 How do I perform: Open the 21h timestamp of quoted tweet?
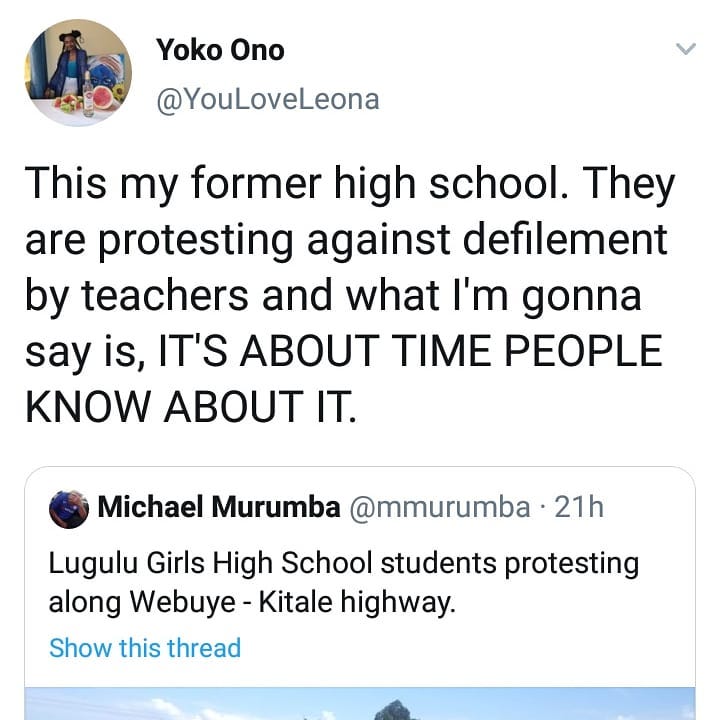580,507
